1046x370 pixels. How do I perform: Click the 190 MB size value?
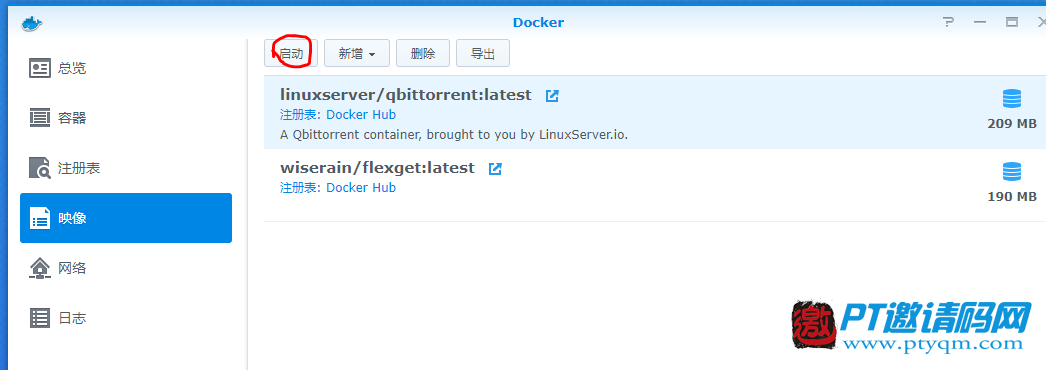[x=1012, y=197]
